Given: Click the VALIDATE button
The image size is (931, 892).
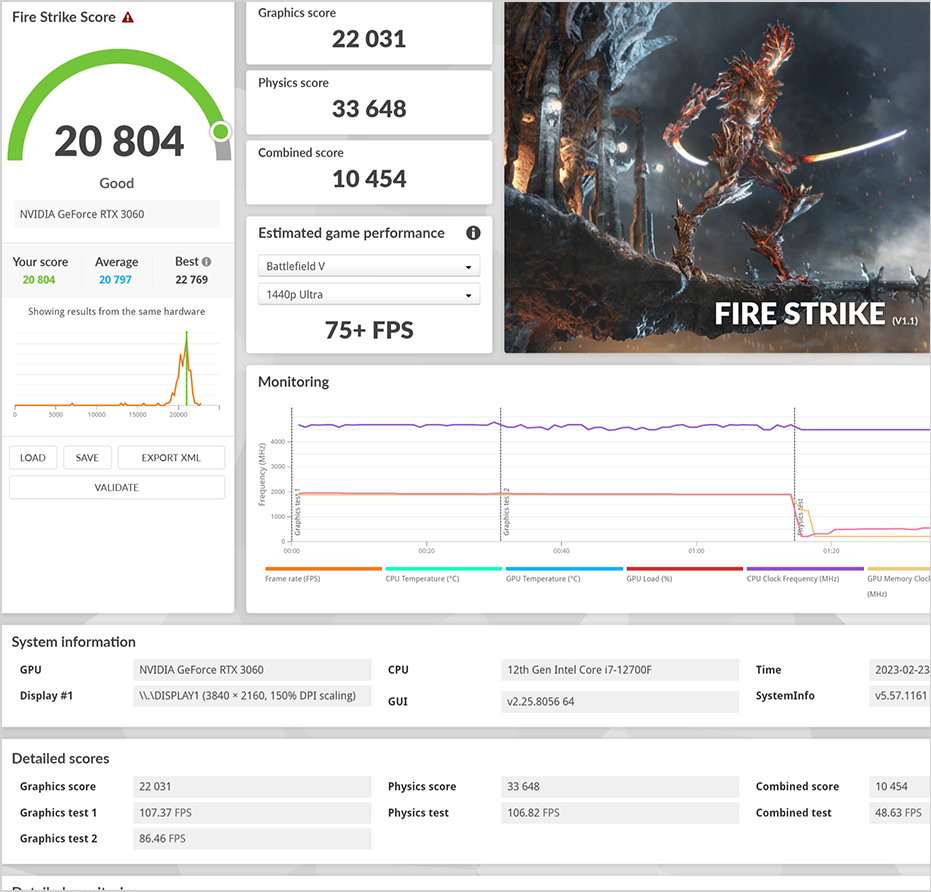Looking at the screenshot, I should click(117, 488).
